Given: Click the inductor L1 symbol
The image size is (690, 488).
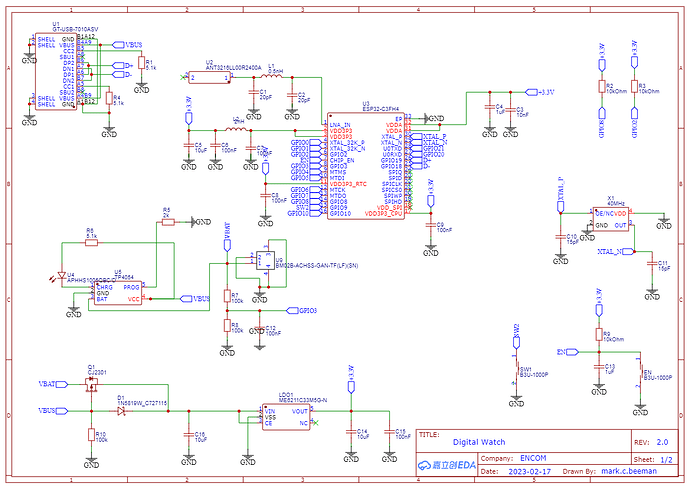Looking at the screenshot, I should (272, 77).
